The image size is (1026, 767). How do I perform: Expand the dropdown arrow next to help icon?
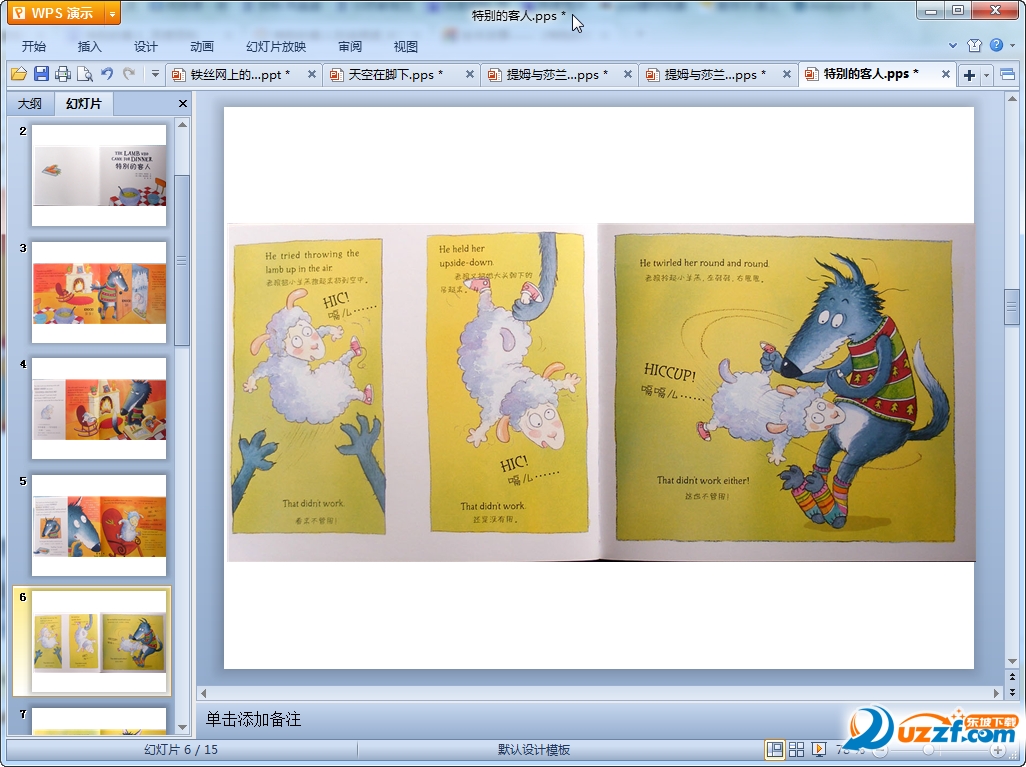click(1012, 46)
